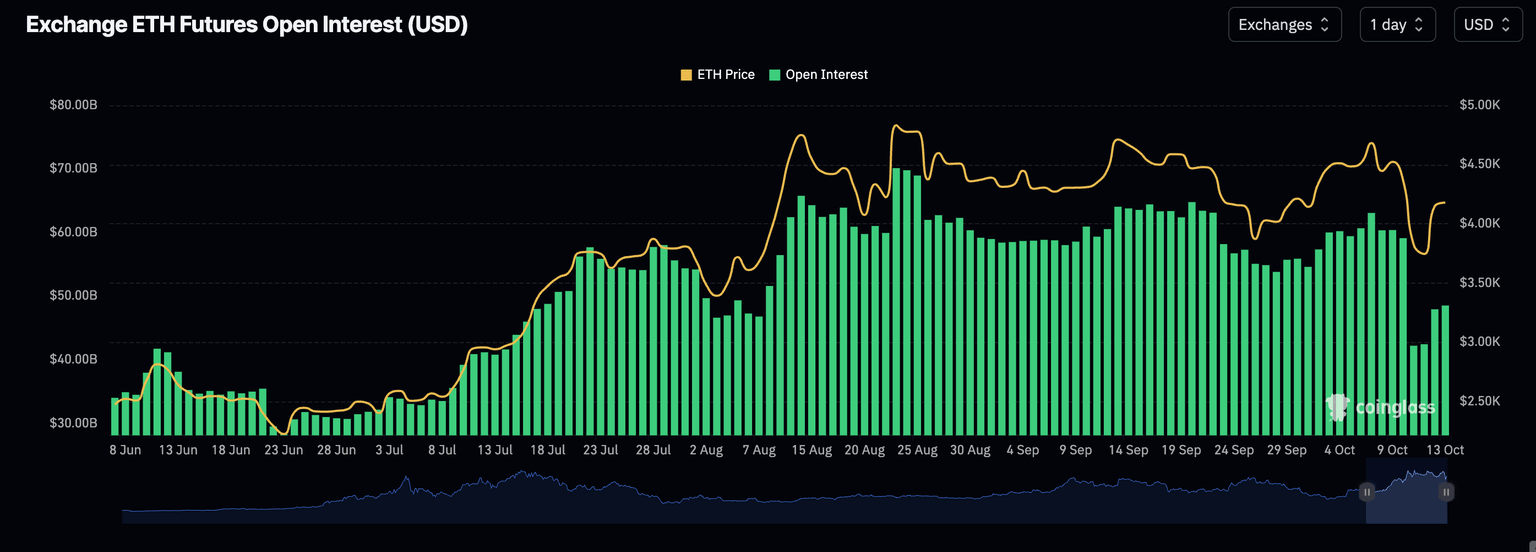Click the yellow ETH Price legend swatch
The height and width of the screenshot is (552, 1536).
[686, 75]
